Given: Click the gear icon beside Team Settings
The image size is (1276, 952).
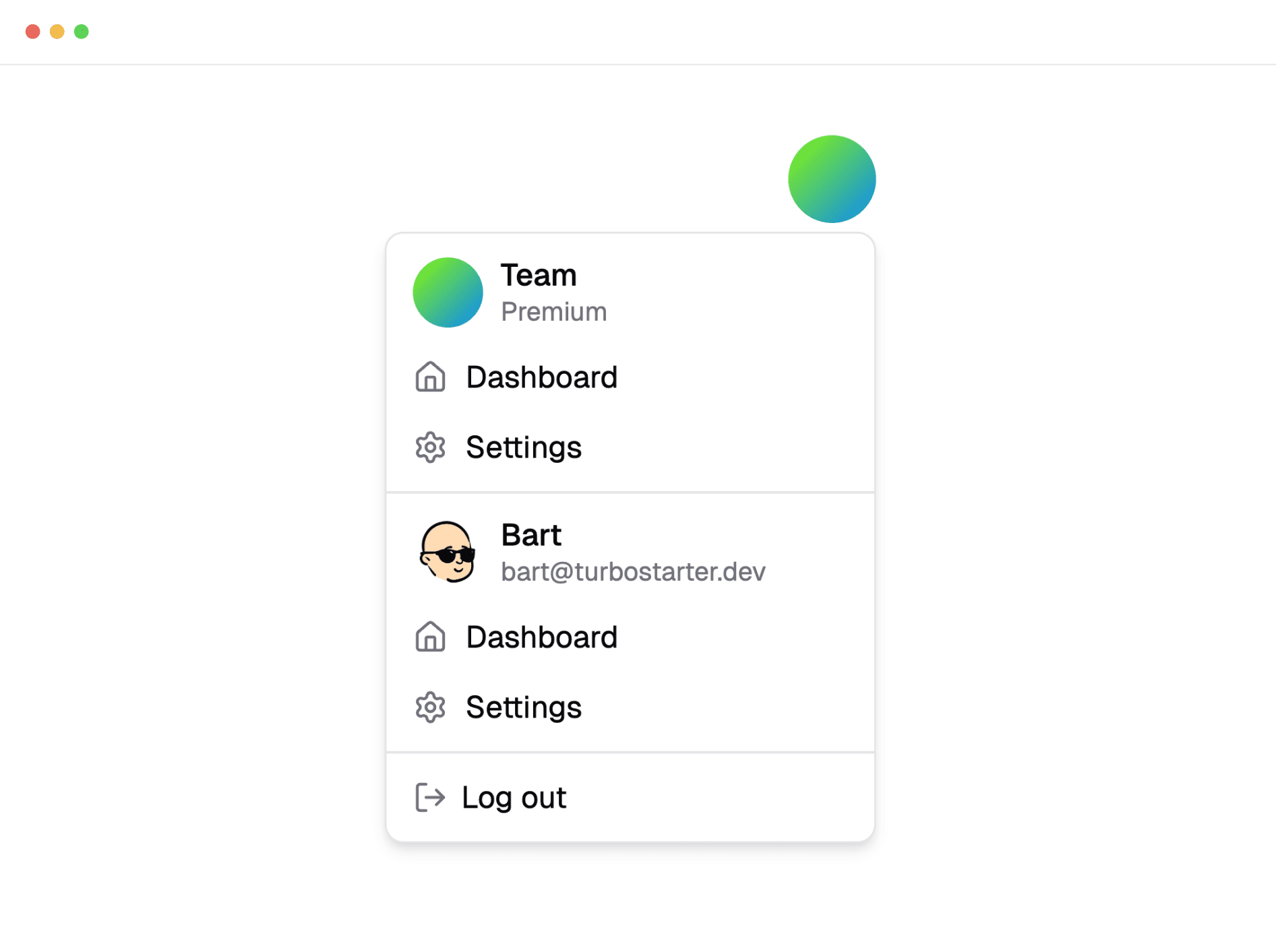Looking at the screenshot, I should click(429, 447).
